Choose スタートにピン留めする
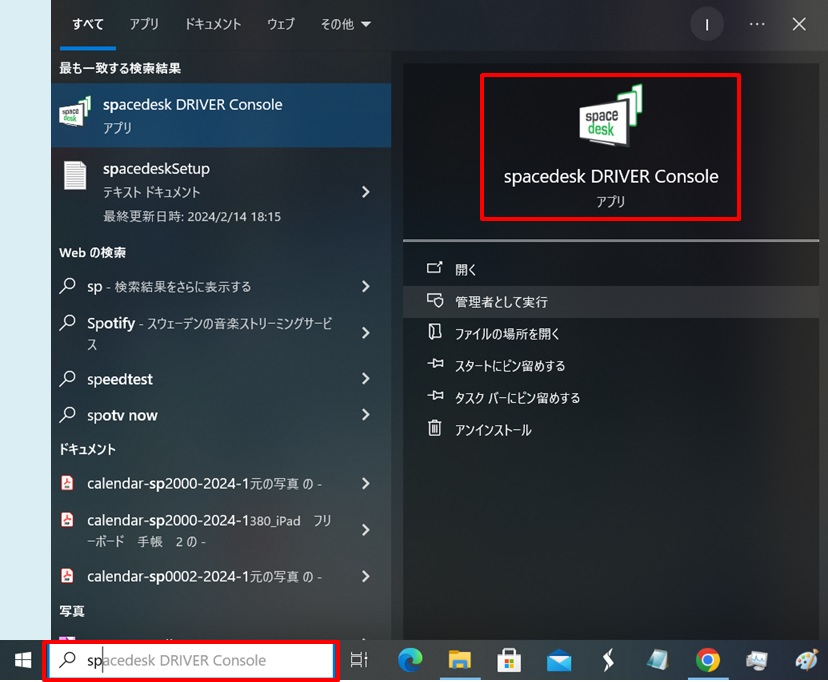The width and height of the screenshot is (828, 682). coord(611,366)
